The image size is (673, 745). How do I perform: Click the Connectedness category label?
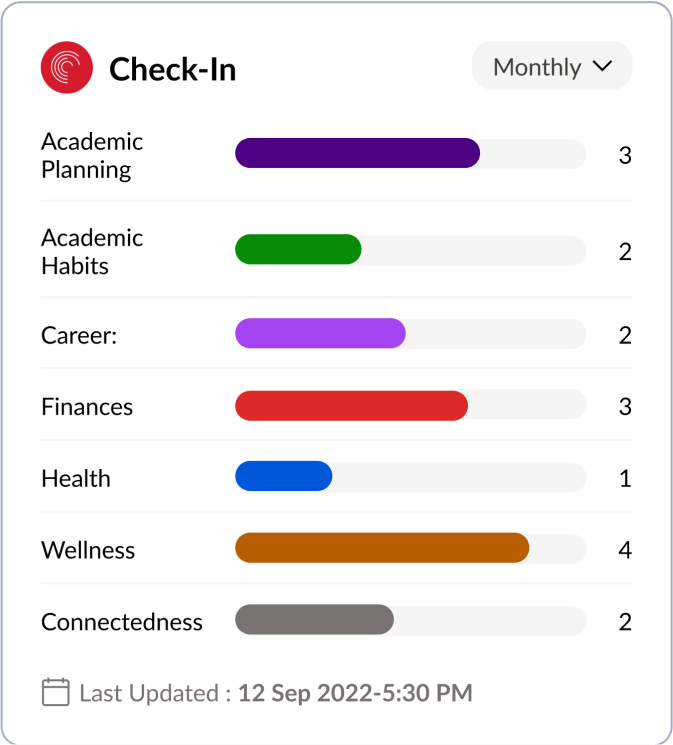tap(122, 622)
